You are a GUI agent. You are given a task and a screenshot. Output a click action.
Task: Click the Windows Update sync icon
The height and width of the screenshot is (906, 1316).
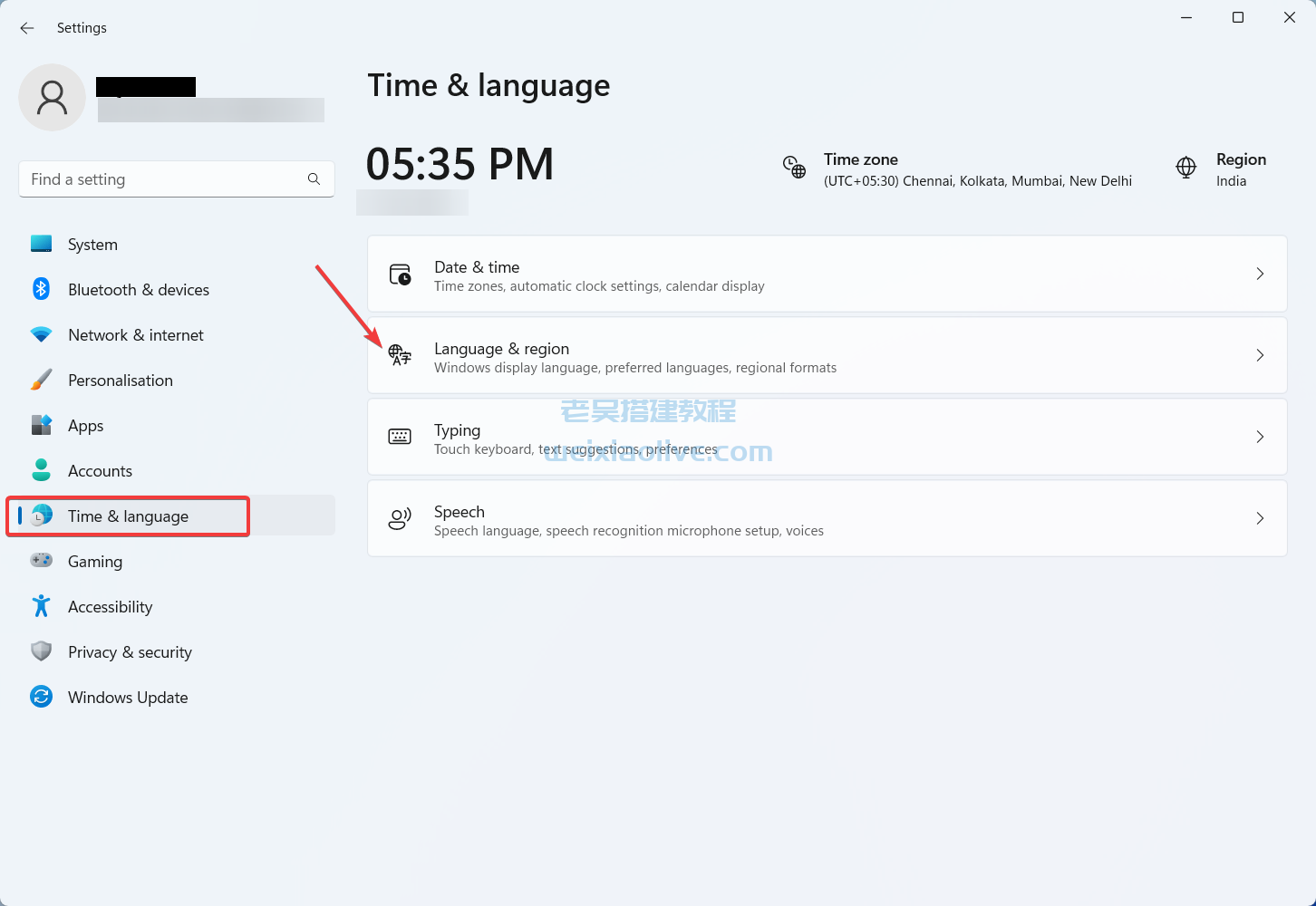41,697
